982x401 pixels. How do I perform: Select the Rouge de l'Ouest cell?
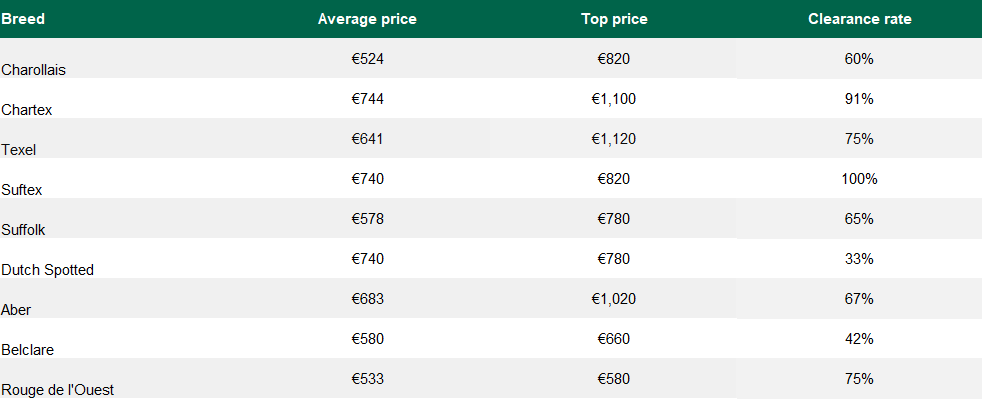pyautogui.click(x=58, y=389)
